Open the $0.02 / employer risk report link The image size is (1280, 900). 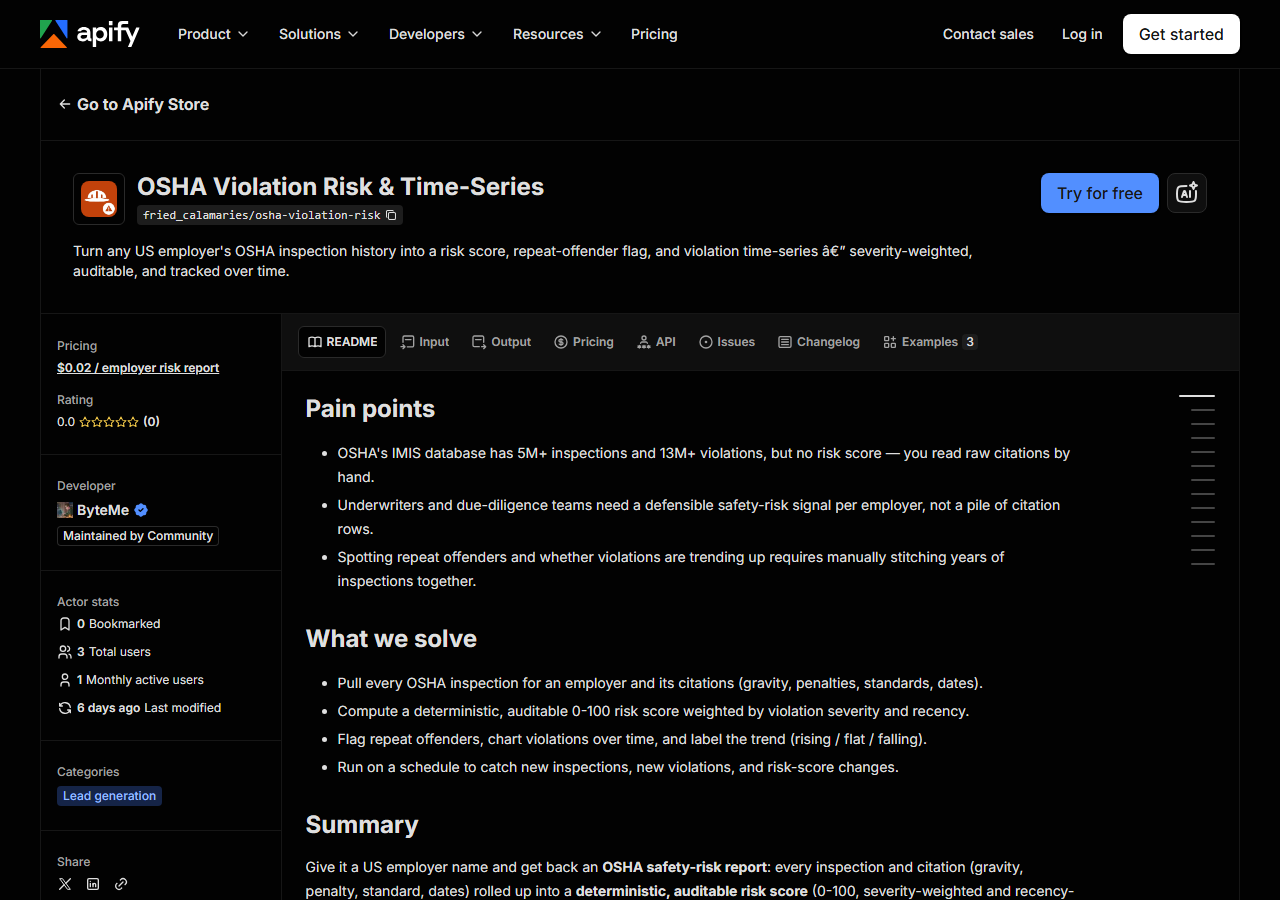point(138,368)
